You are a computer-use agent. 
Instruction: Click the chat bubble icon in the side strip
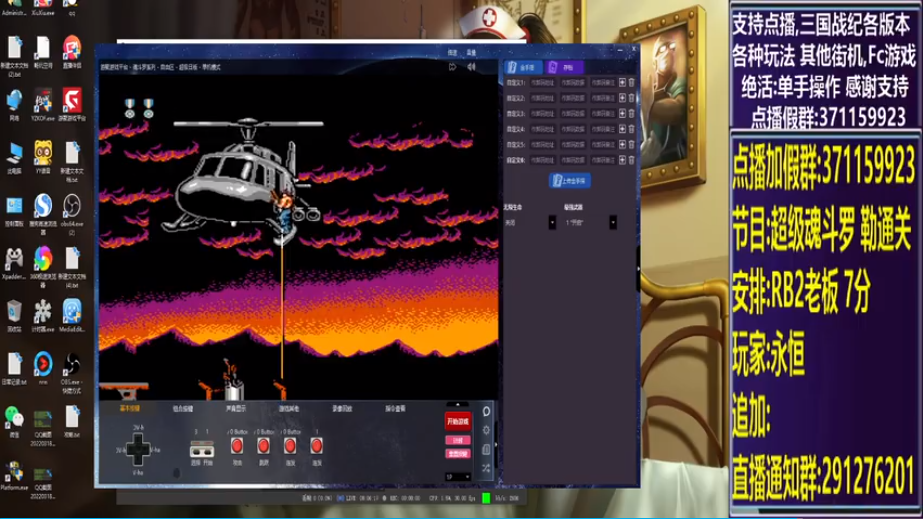486,411
